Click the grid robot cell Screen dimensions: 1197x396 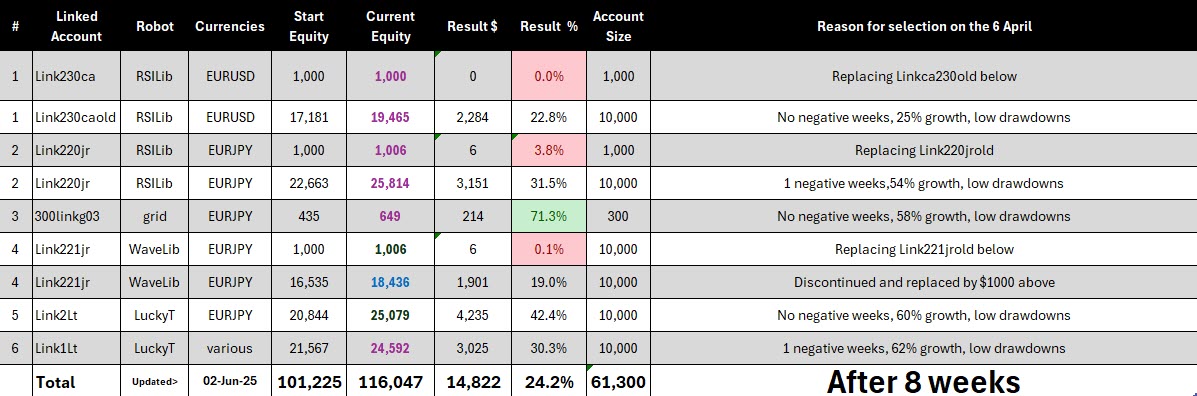pos(155,216)
